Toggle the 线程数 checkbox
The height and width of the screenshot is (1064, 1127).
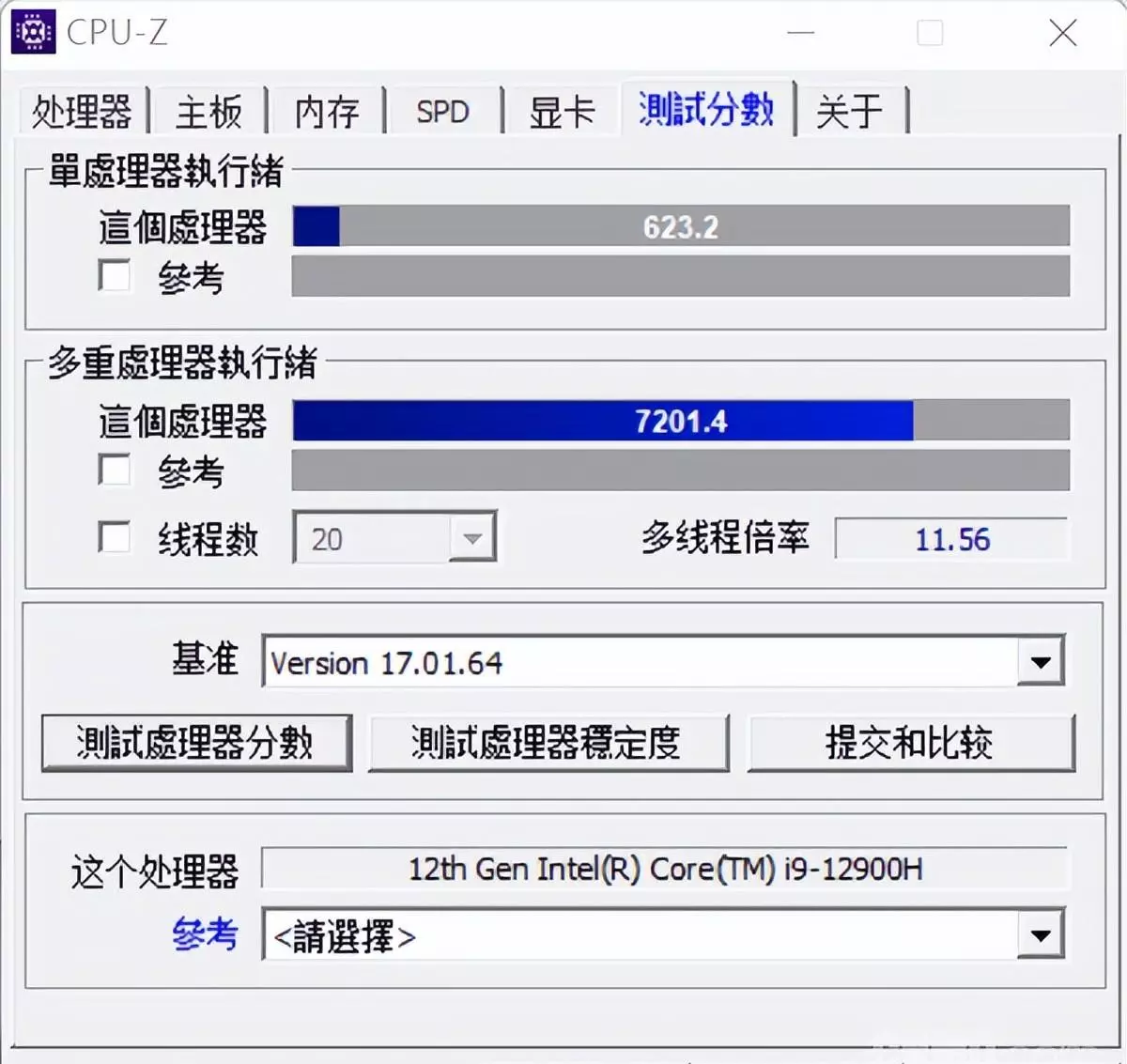(x=115, y=538)
